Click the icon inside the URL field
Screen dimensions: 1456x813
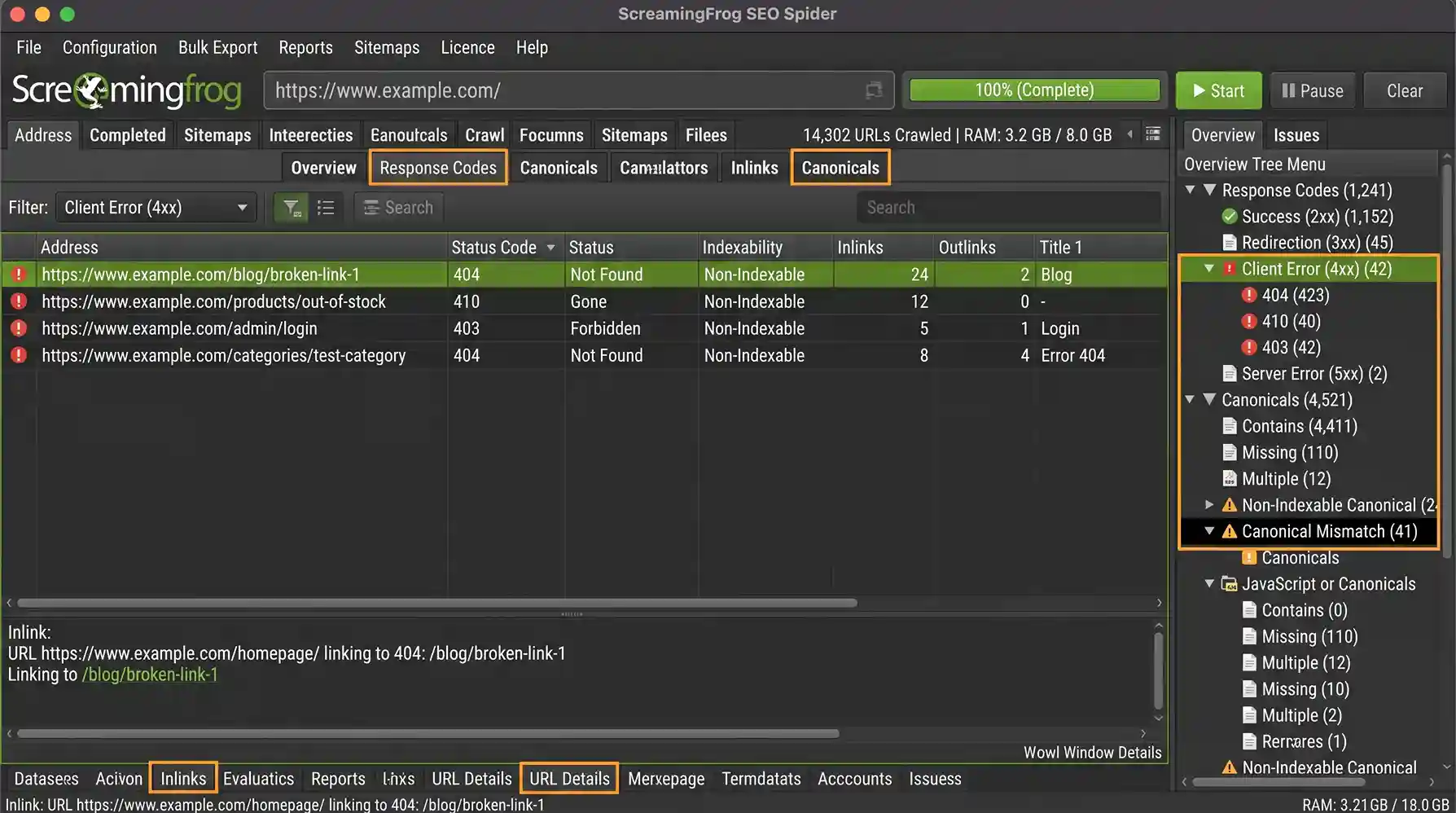(874, 90)
